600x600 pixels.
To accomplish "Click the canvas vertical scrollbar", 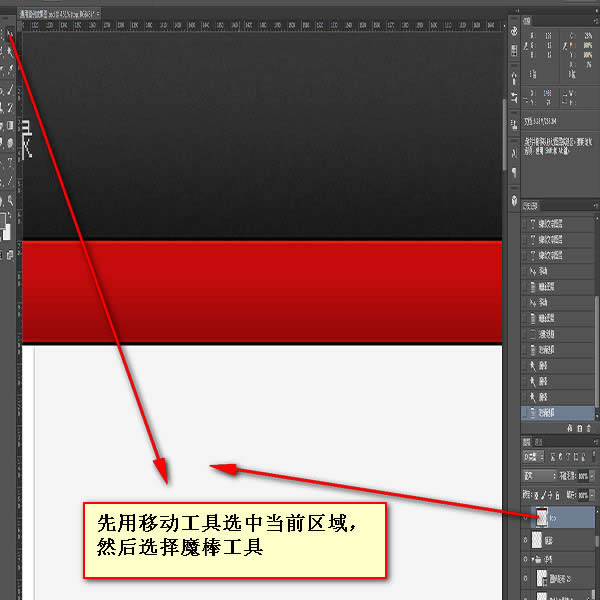I will (x=505, y=134).
